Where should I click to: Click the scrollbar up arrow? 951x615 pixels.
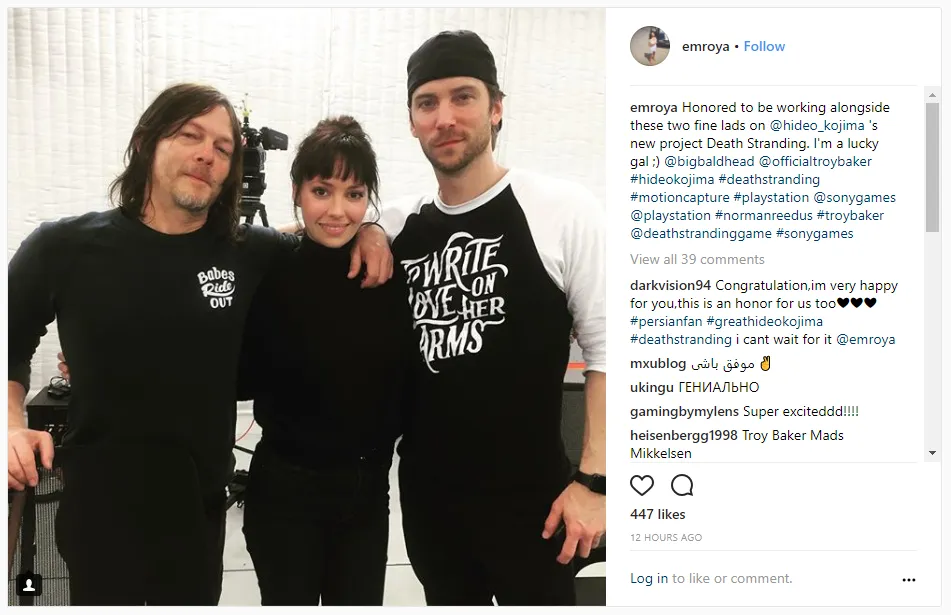coord(932,95)
